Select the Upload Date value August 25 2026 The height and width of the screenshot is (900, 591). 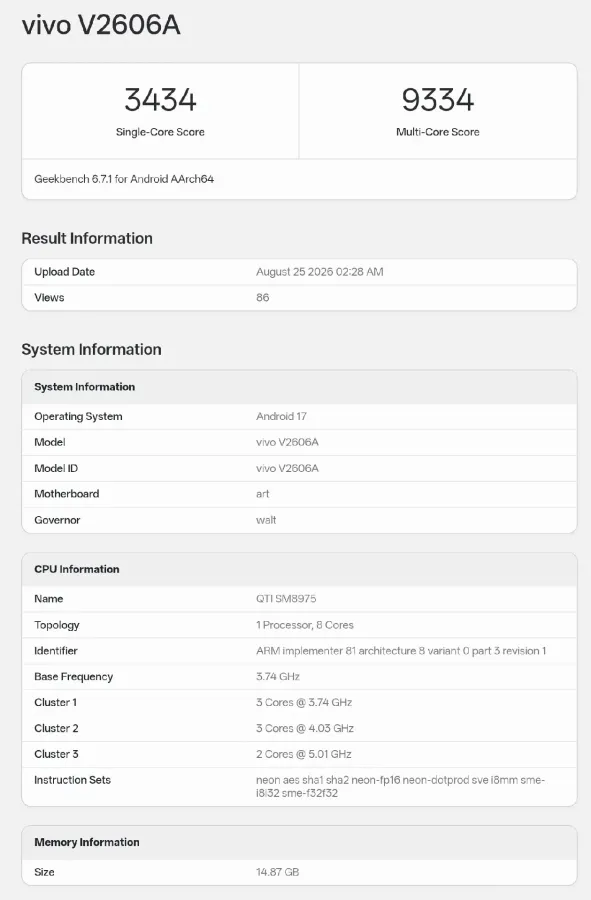(320, 271)
